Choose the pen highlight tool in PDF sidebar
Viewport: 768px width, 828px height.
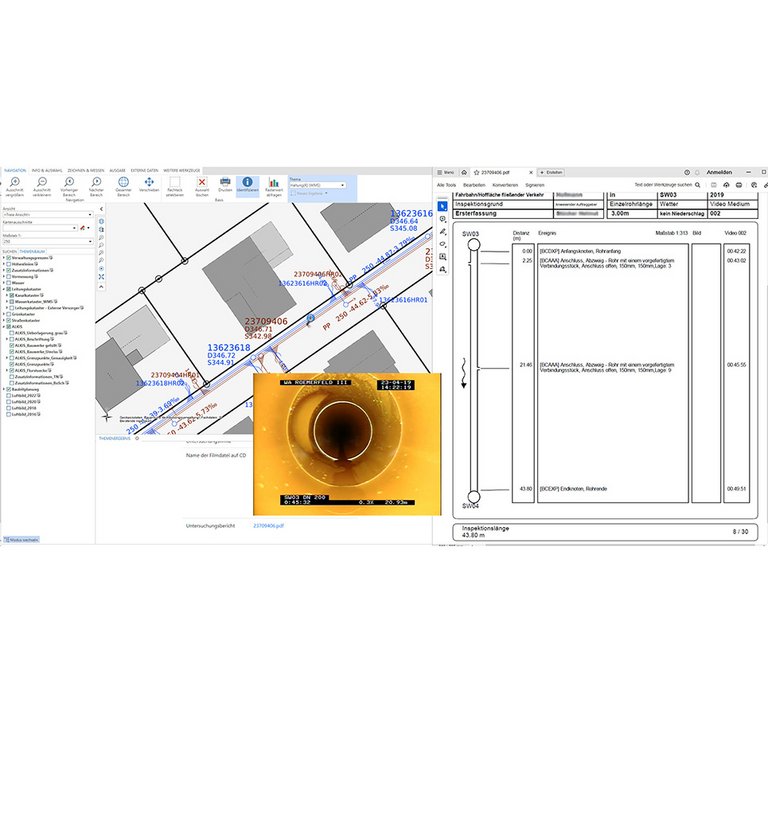[x=443, y=231]
